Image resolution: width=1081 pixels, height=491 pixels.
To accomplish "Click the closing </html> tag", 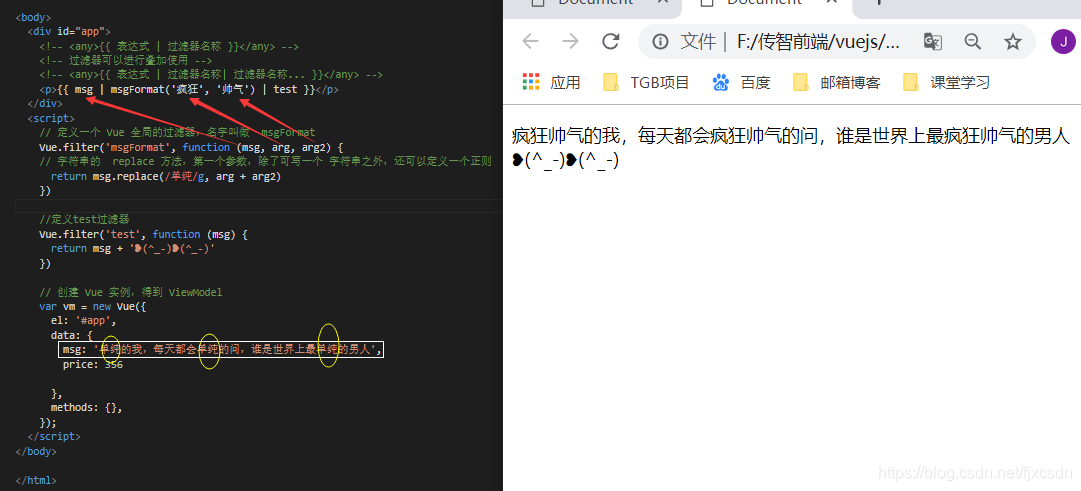I will [x=36, y=481].
